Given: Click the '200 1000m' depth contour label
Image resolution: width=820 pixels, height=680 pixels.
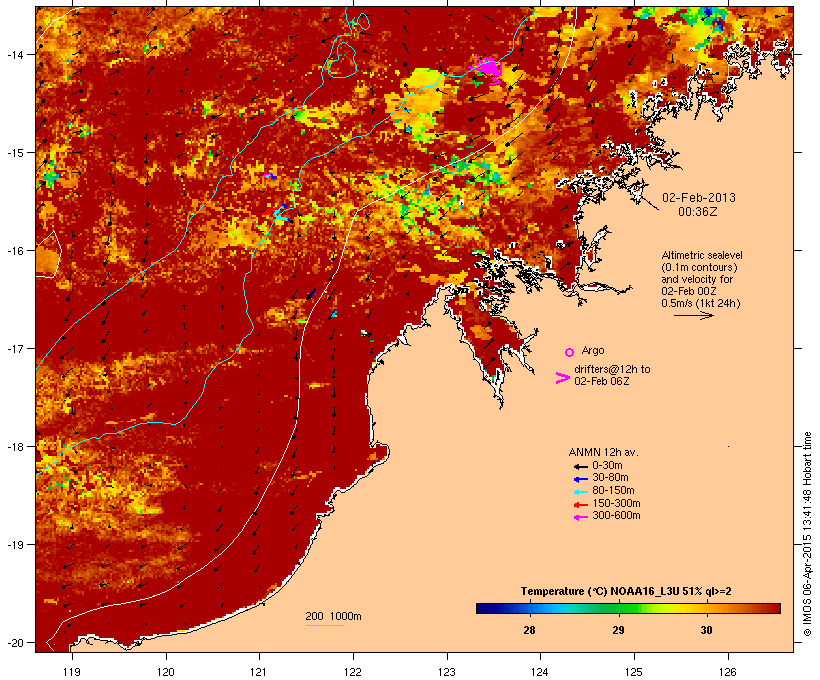Looking at the screenshot, I should click(x=333, y=616).
